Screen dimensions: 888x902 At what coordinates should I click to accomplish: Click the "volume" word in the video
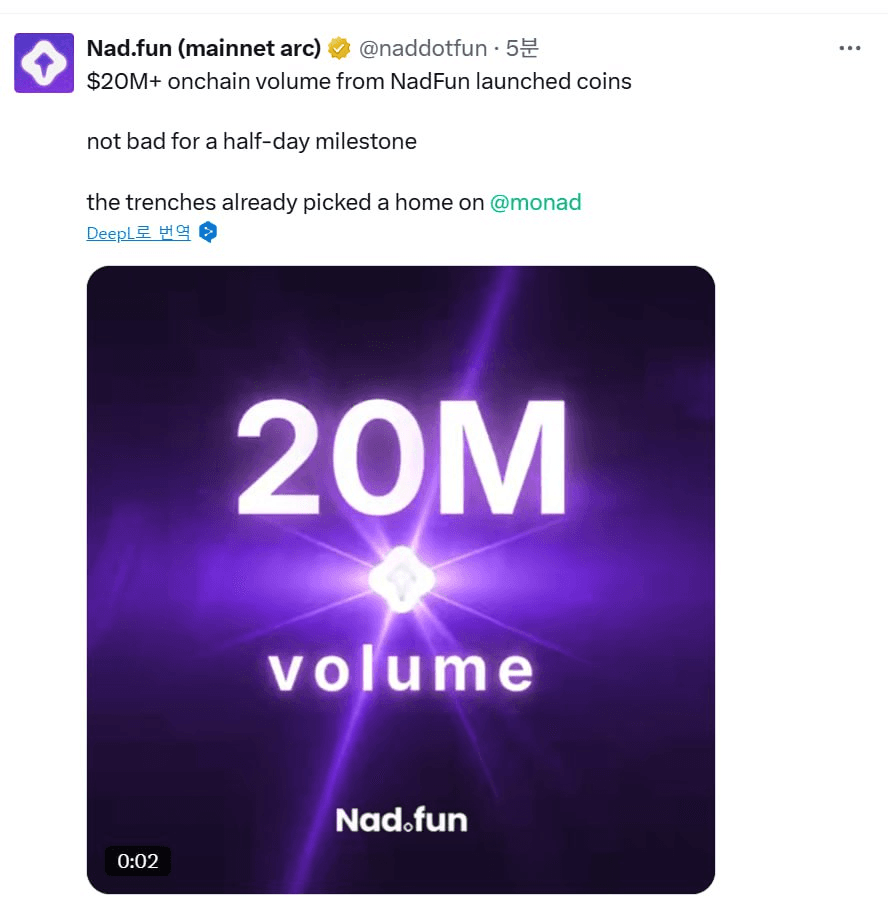[x=400, y=670]
